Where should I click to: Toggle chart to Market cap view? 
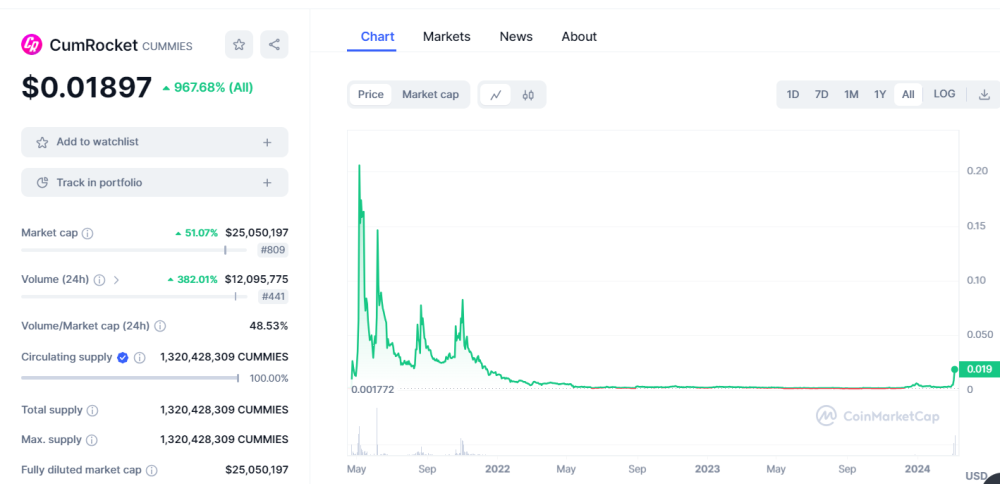click(430, 95)
